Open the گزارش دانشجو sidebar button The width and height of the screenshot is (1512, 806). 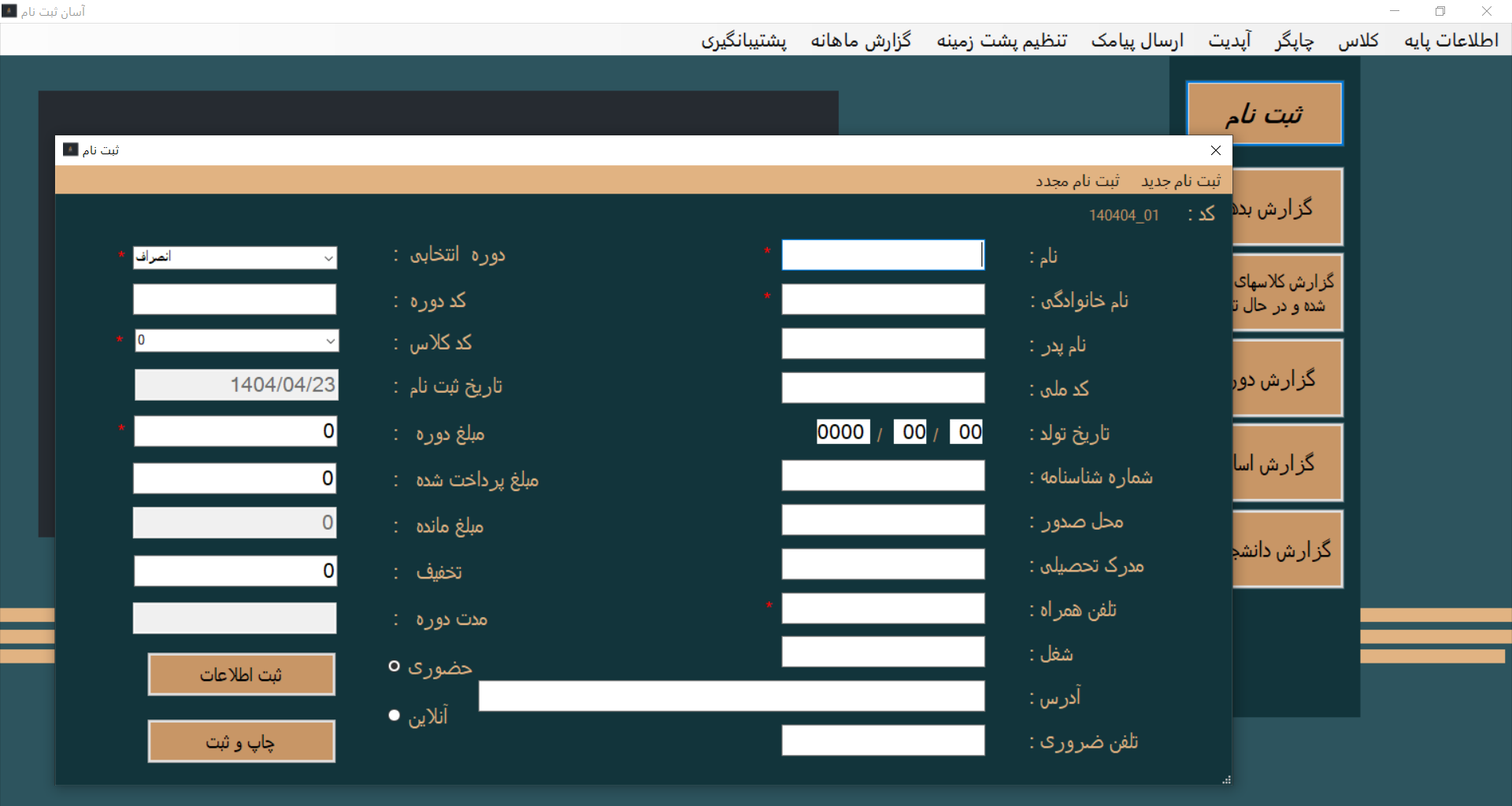pos(1288,549)
